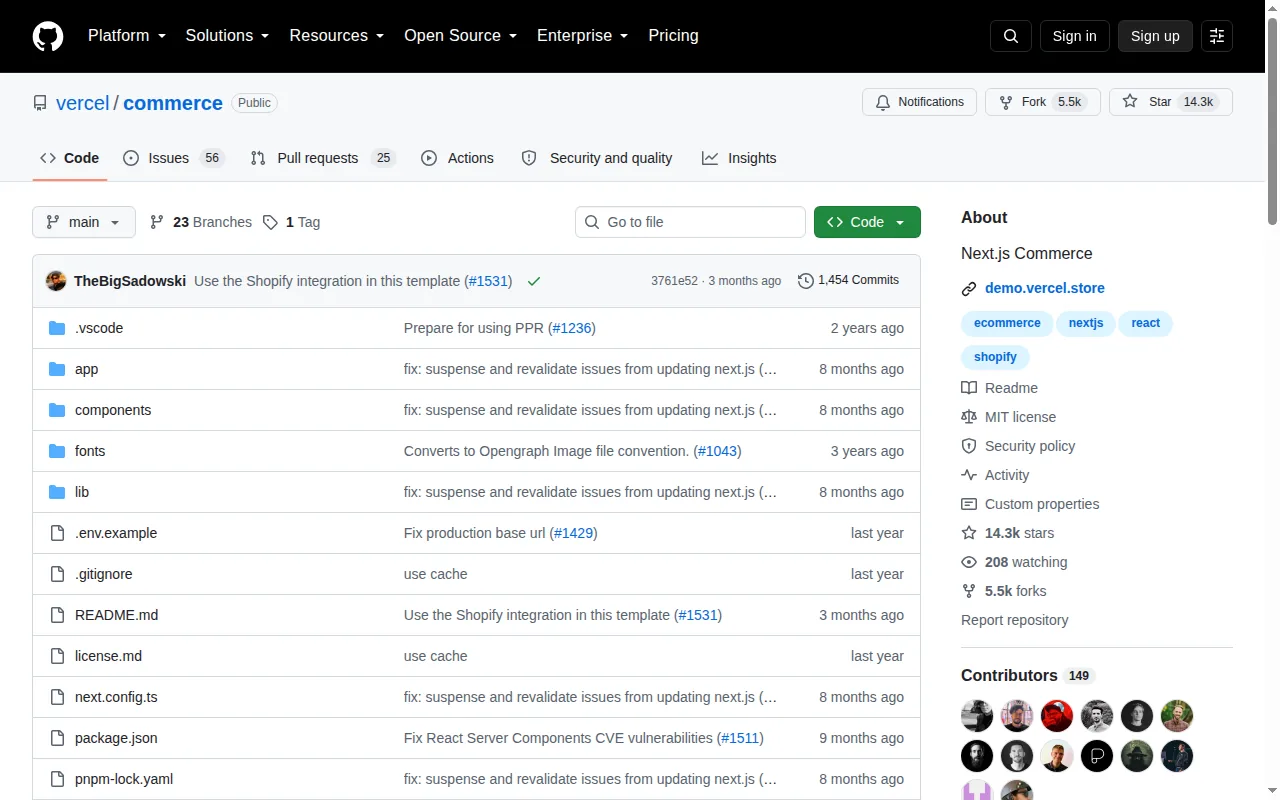Open the #1531 link in latest commit message
The image size is (1280, 800).
[489, 281]
